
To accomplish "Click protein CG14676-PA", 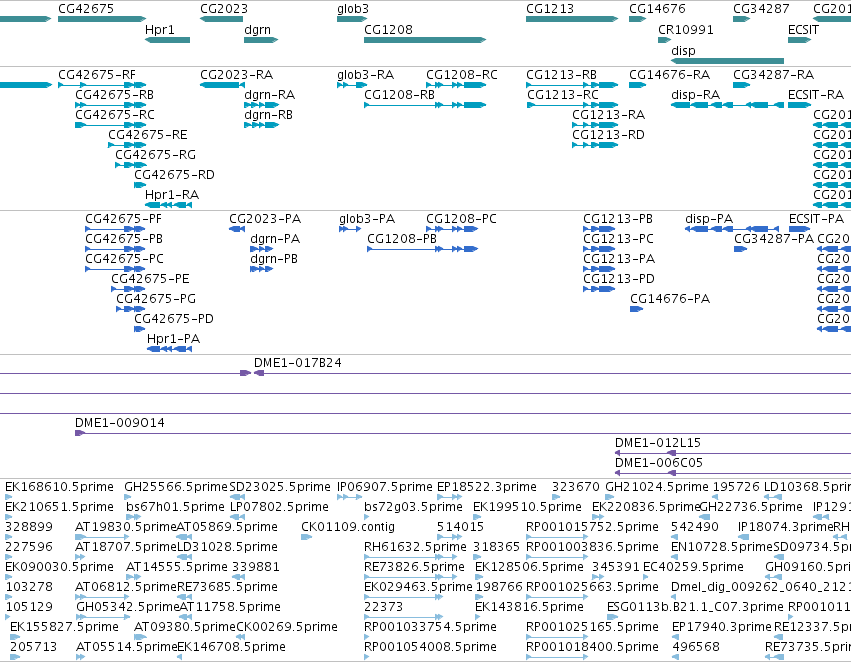I will point(670,299).
